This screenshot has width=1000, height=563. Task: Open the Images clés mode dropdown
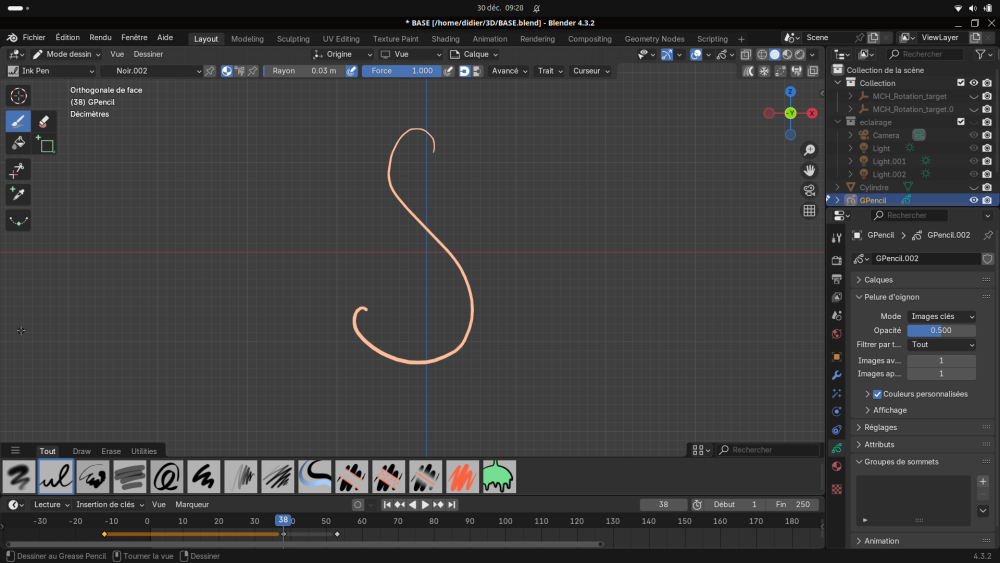coord(942,316)
